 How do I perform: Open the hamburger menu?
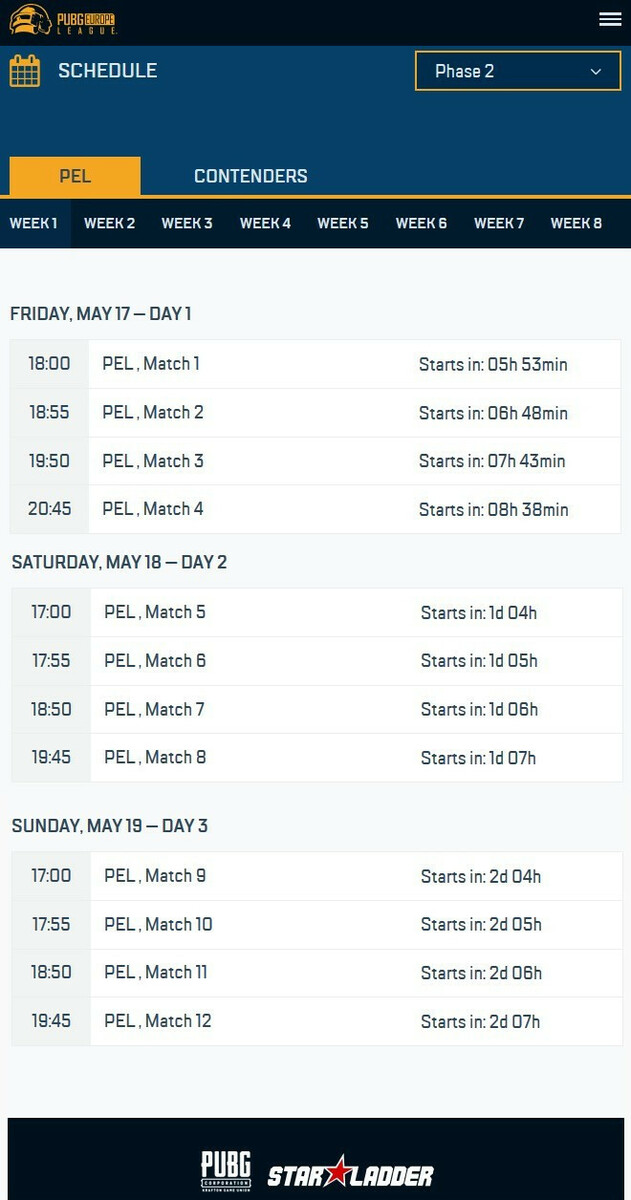pyautogui.click(x=610, y=20)
